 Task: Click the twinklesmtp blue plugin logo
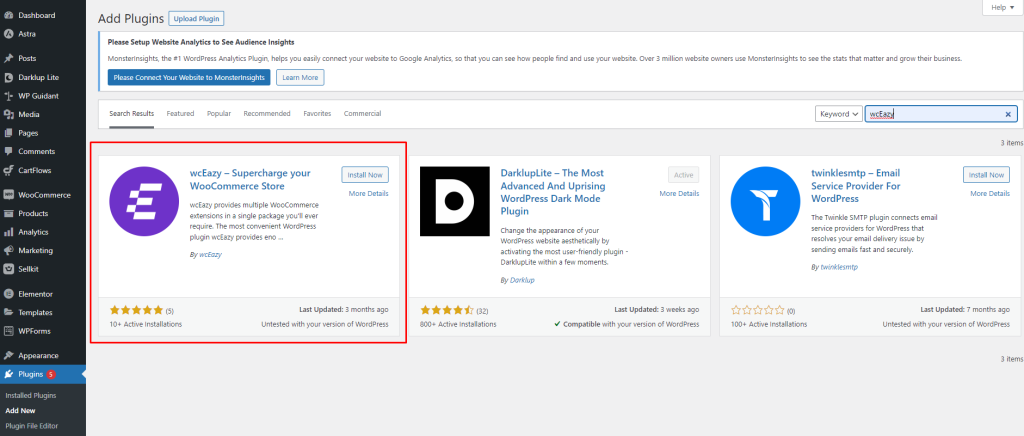click(765, 201)
